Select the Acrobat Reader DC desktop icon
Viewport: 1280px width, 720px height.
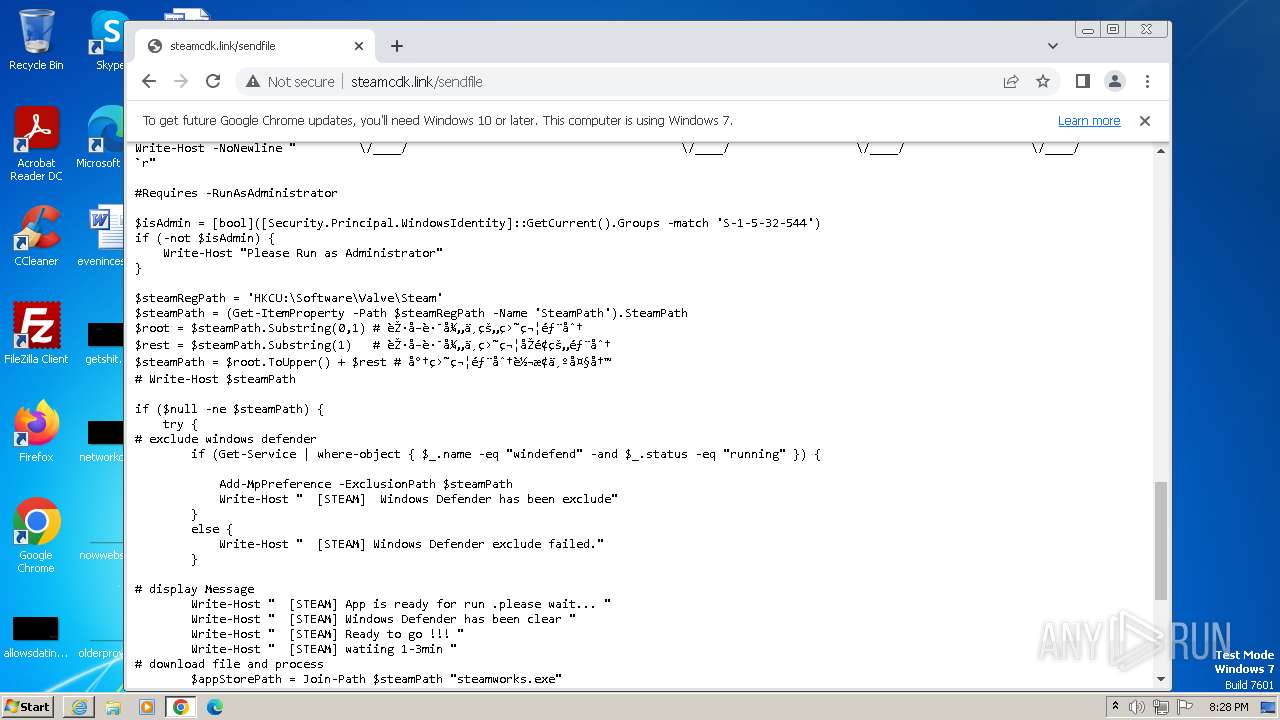click(36, 145)
